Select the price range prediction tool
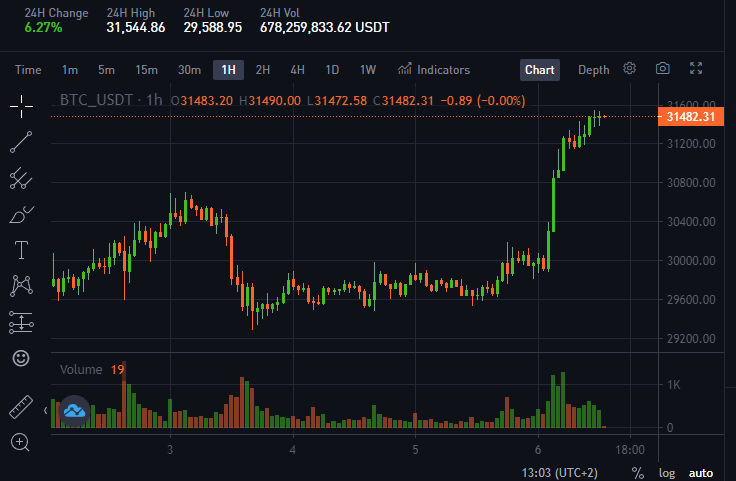The image size is (736, 481). [21, 323]
